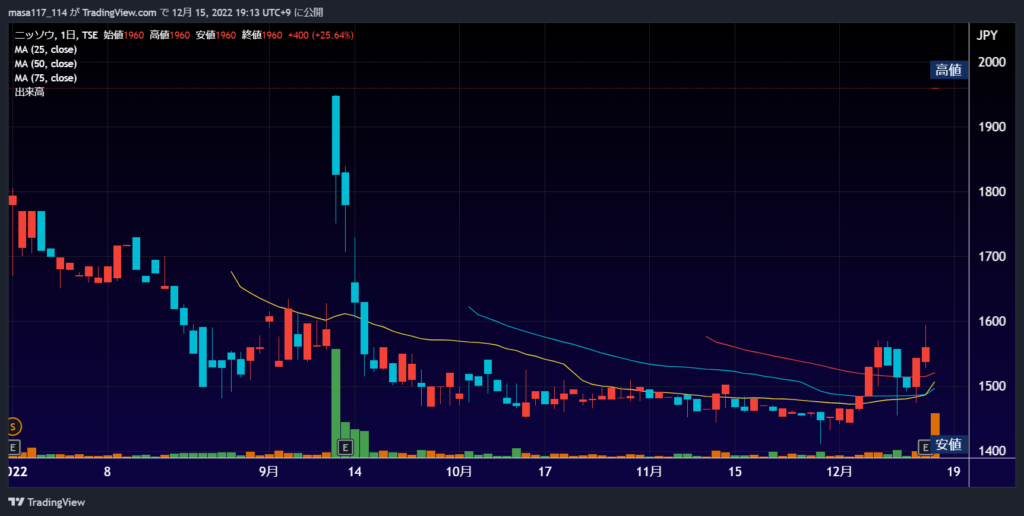This screenshot has width=1024, height=516.
Task: Click the ニッソウ, 1日, TSE symbol title
Action: click(56, 35)
